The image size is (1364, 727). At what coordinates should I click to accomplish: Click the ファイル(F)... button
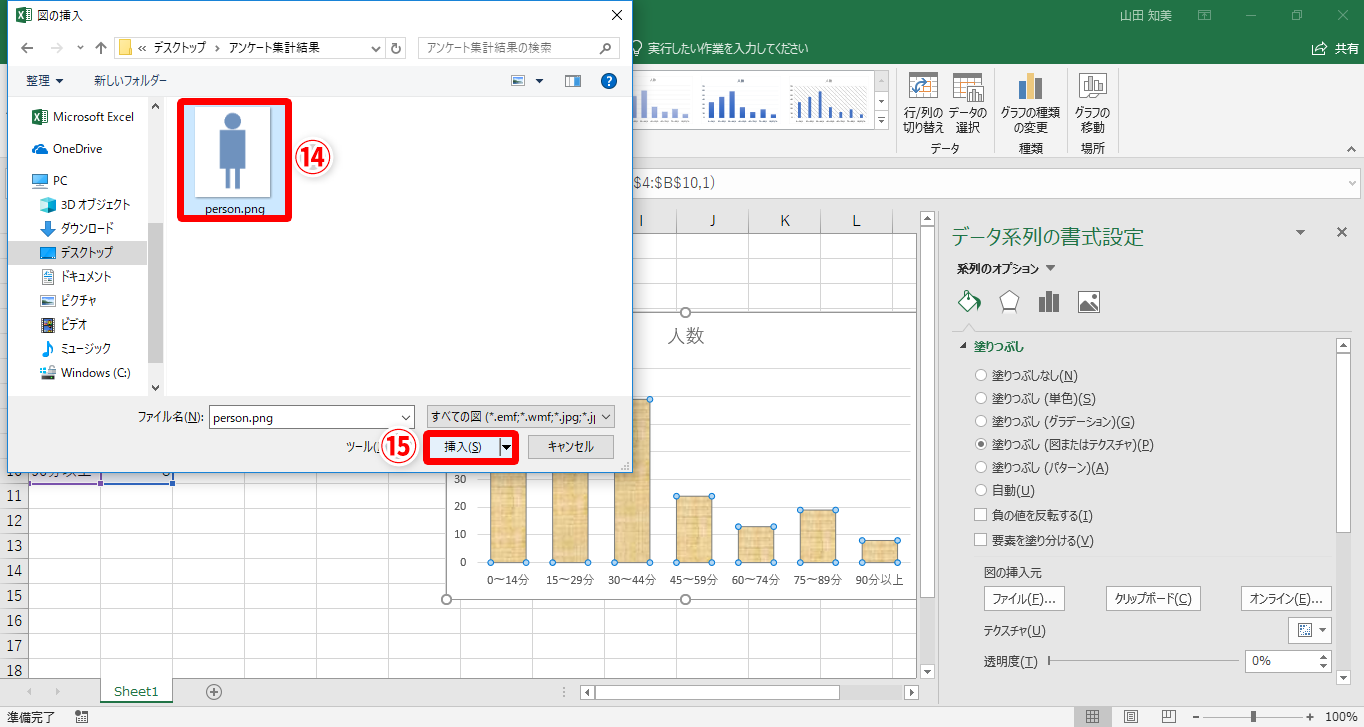point(1024,599)
